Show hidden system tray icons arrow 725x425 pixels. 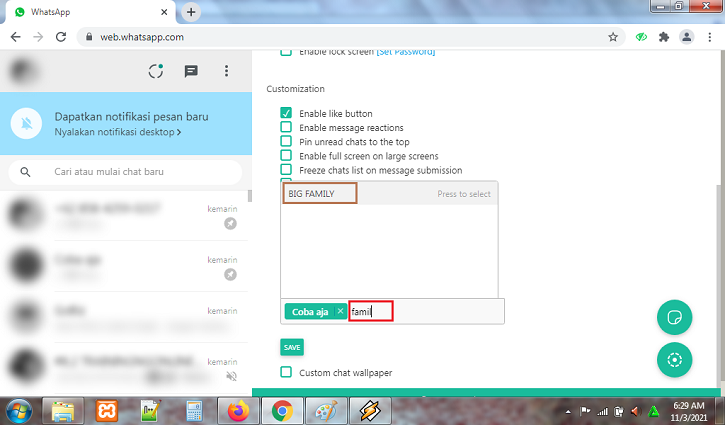pos(568,411)
